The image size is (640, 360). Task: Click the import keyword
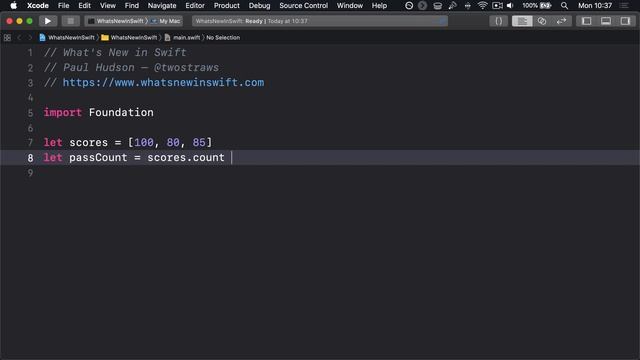(62, 112)
